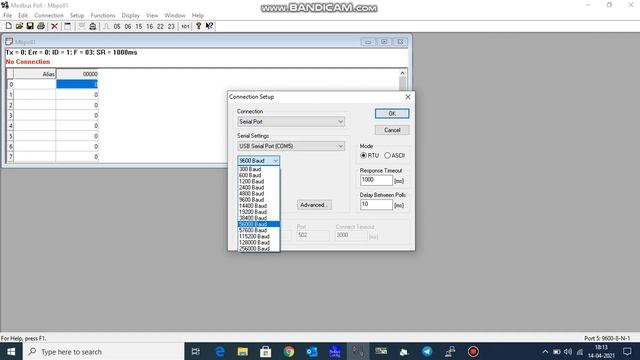Viewport: 640px width, 360px height.
Task: Click the 101 toolbar icon
Action: (x=185, y=26)
